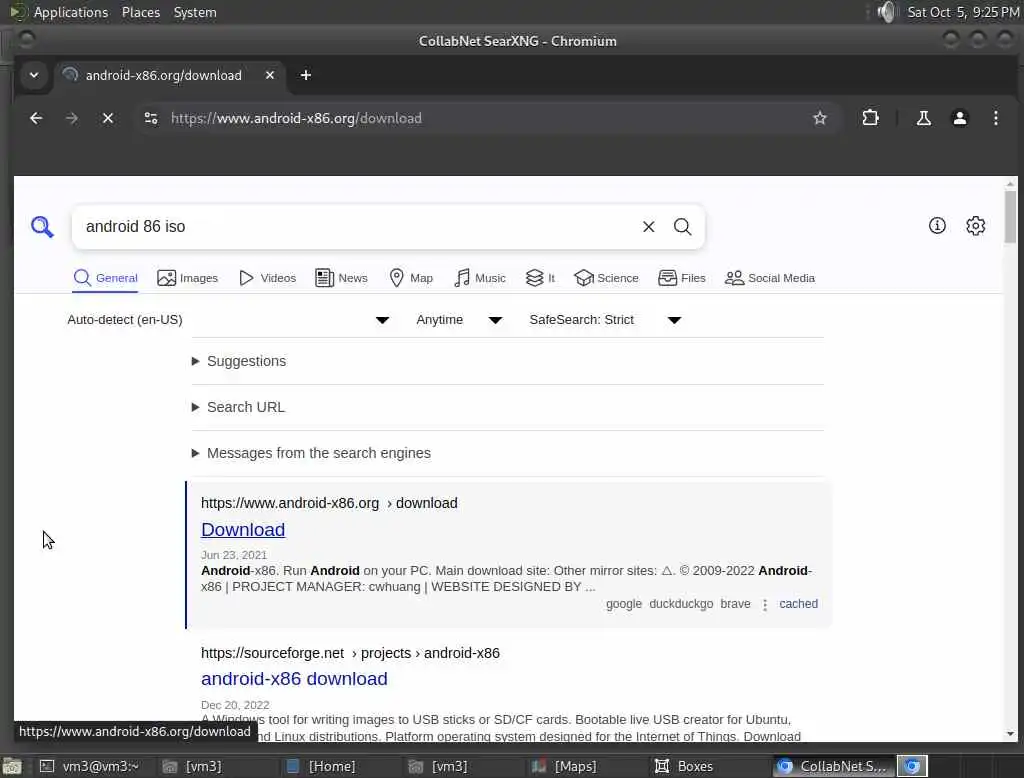
Task: Open the Extensions puzzle icon
Action: pos(870,118)
